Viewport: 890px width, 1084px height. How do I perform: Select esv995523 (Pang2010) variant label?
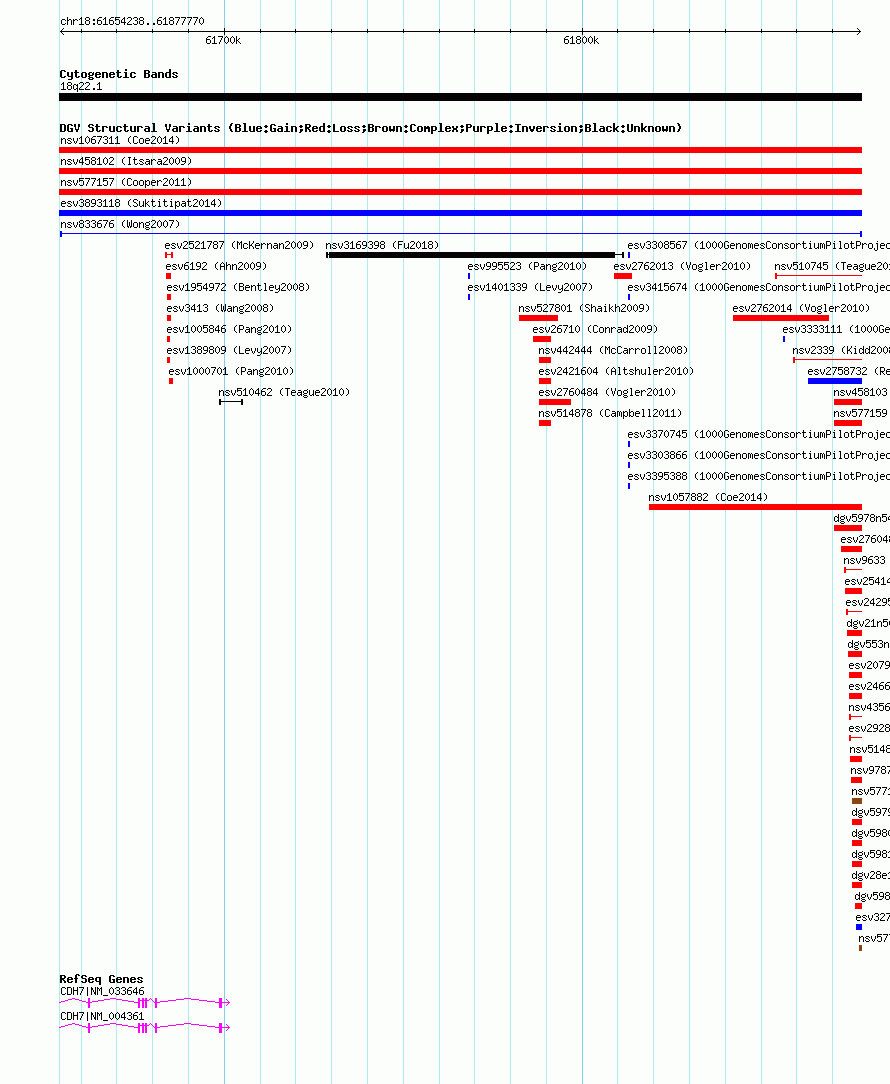pos(527,266)
